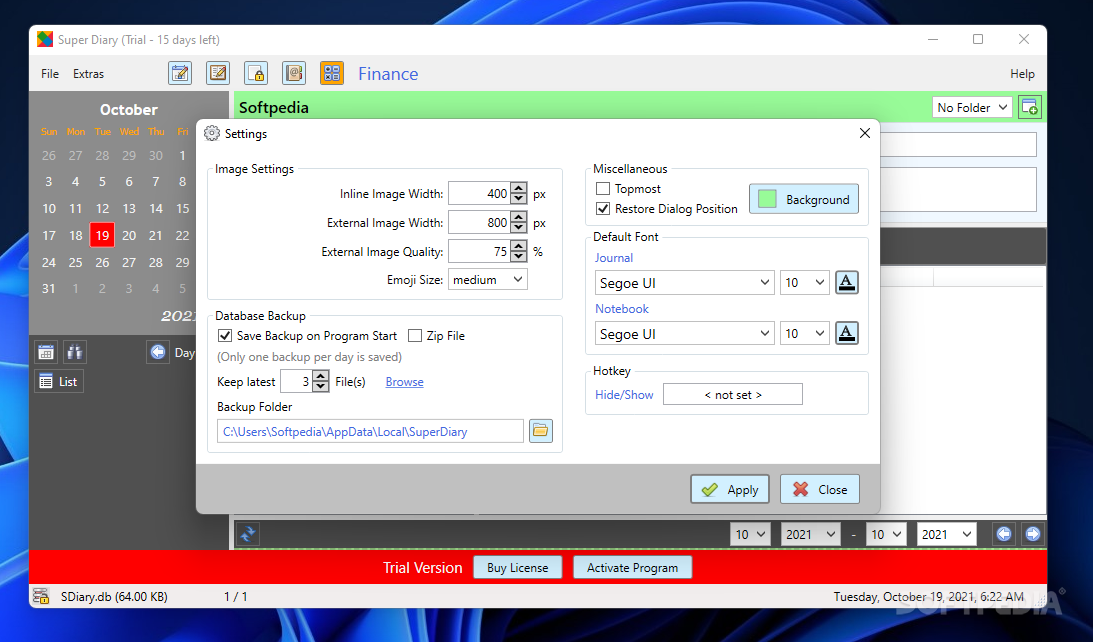Adjust the Keep latest files stepper

pos(320,381)
